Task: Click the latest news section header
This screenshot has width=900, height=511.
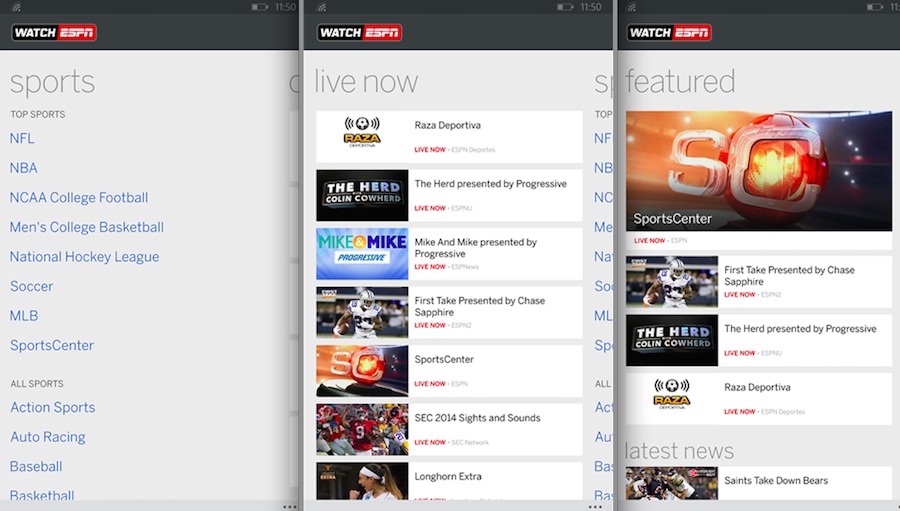Action: tap(679, 451)
